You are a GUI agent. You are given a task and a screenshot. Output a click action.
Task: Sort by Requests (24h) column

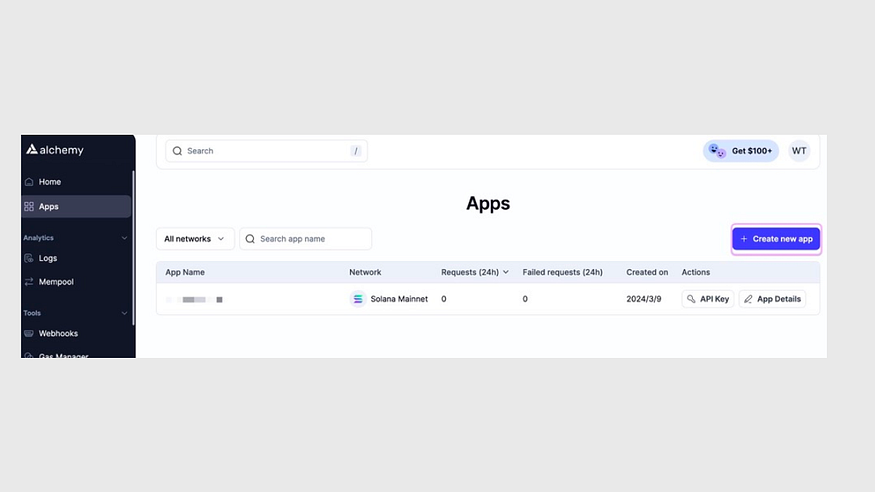[x=475, y=272]
